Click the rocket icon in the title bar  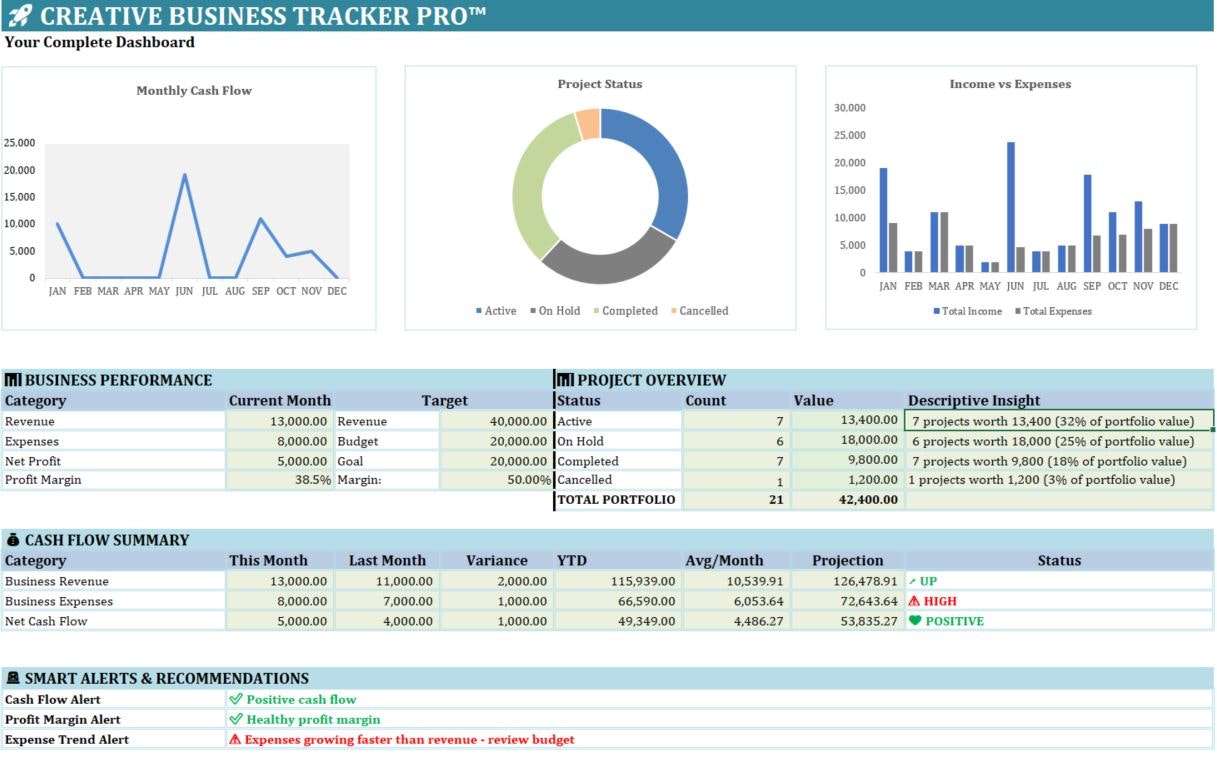pyautogui.click(x=22, y=16)
